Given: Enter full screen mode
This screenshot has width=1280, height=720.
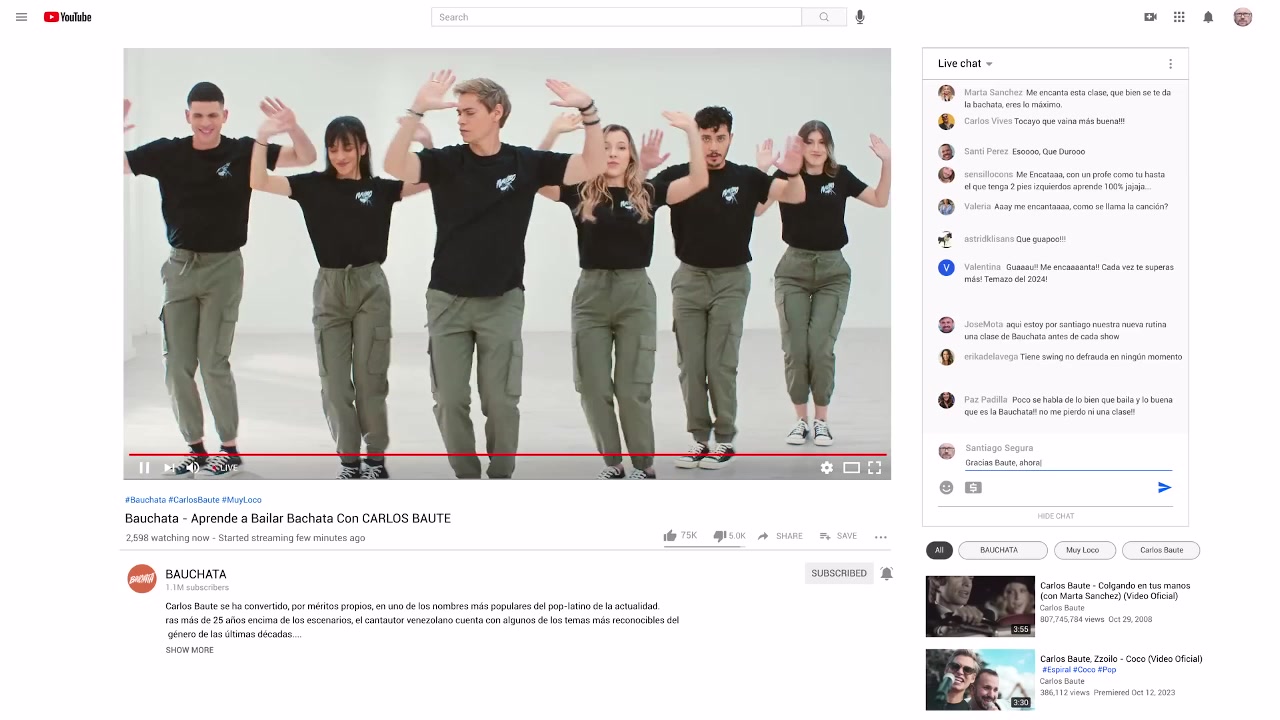Looking at the screenshot, I should coord(874,467).
